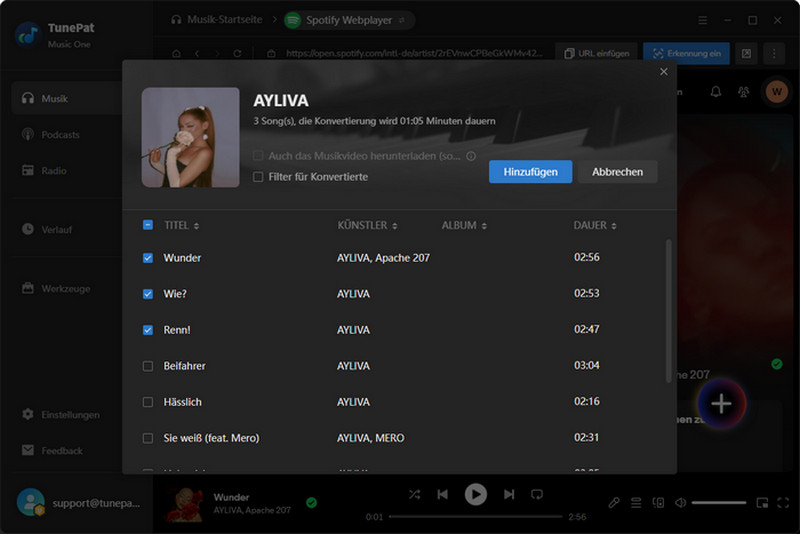Open the lyrics microphone icon
The image size is (800, 534).
(x=614, y=503)
